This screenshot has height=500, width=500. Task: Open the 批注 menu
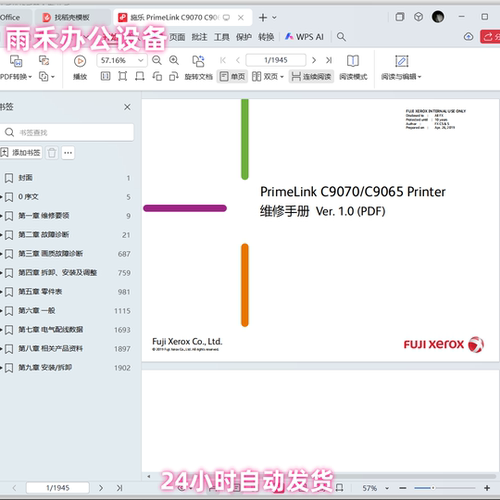point(199,37)
